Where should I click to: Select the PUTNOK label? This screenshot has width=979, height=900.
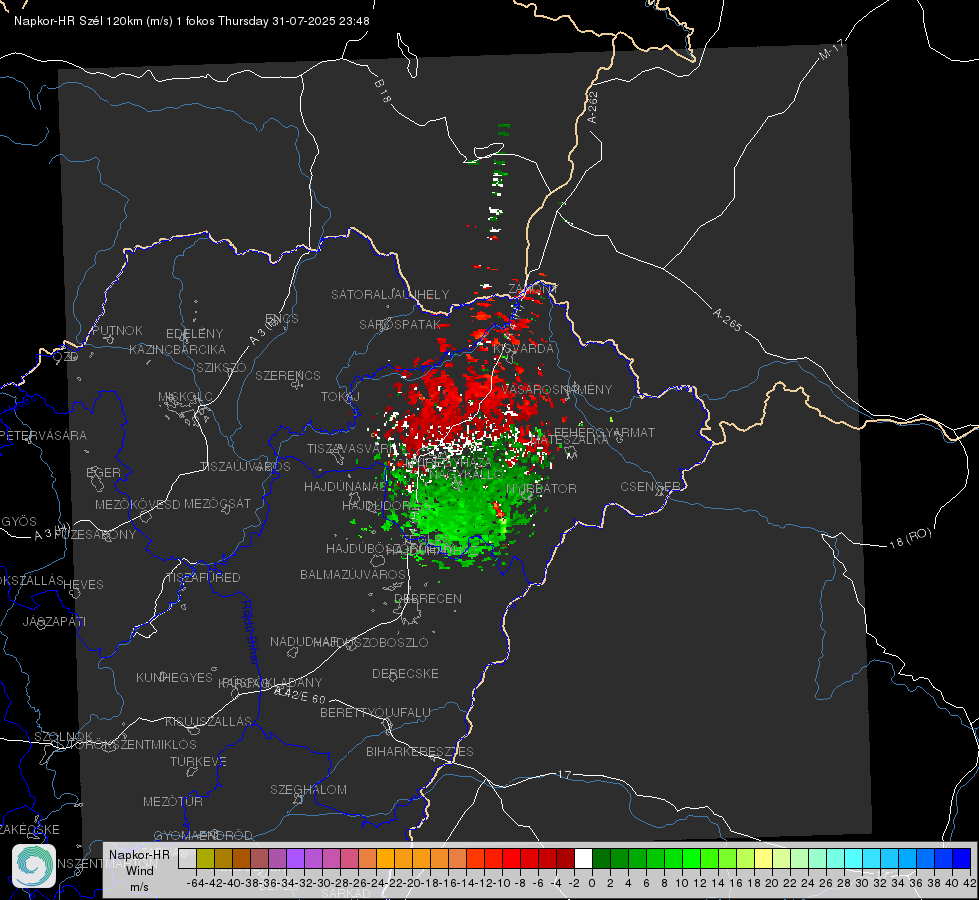pos(117,330)
